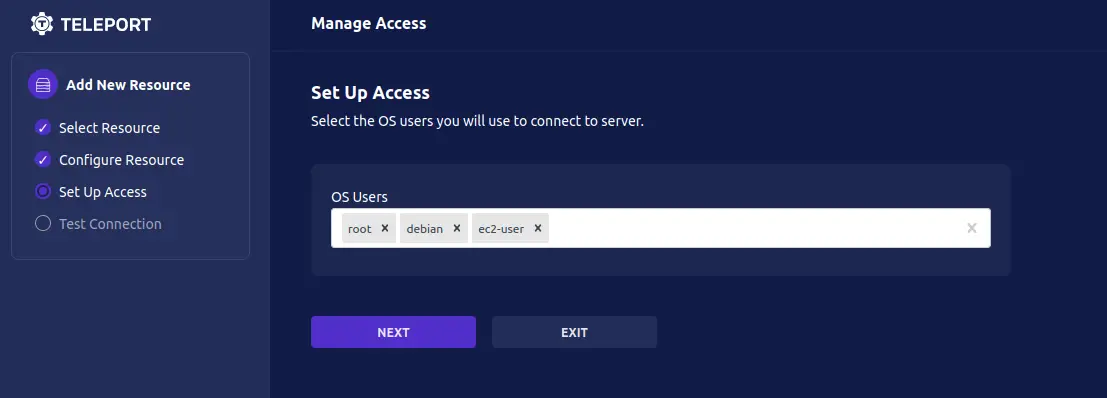This screenshot has width=1107, height=398.
Task: Remove the ec2-user tag
Action: [538, 228]
